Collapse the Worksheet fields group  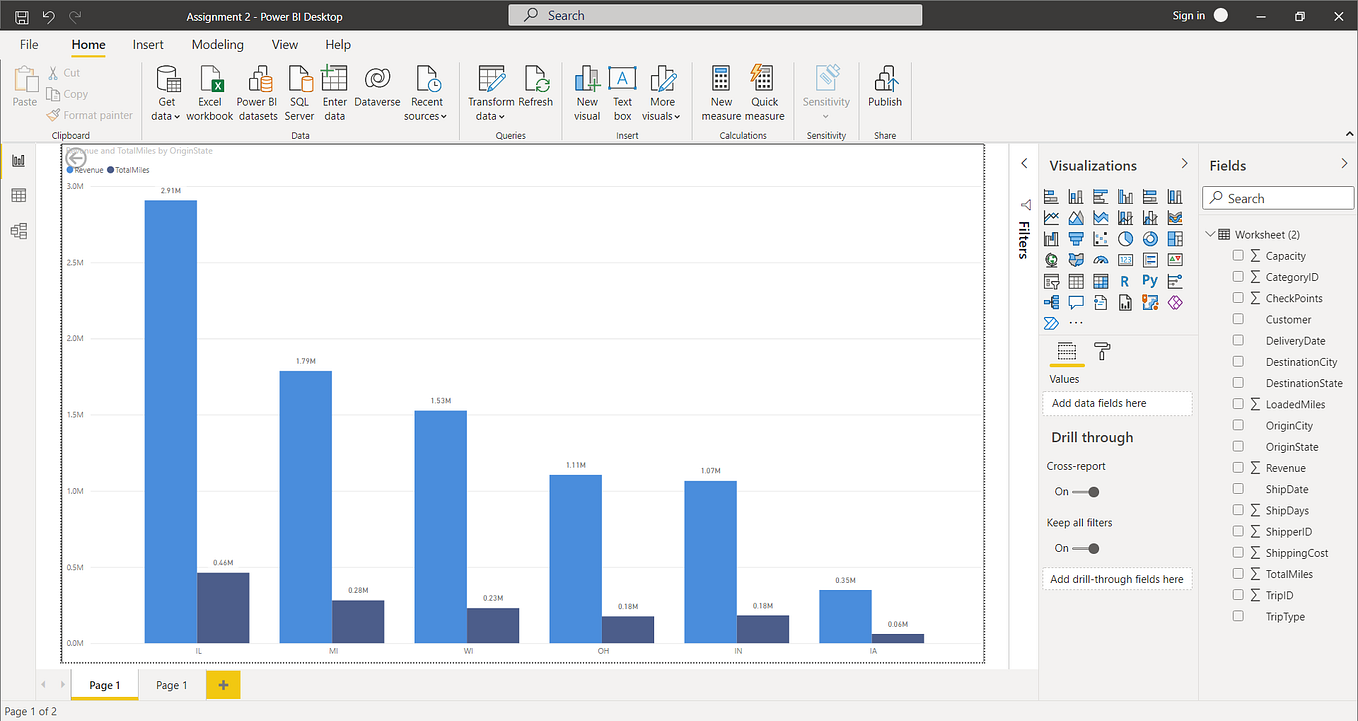tap(1210, 233)
